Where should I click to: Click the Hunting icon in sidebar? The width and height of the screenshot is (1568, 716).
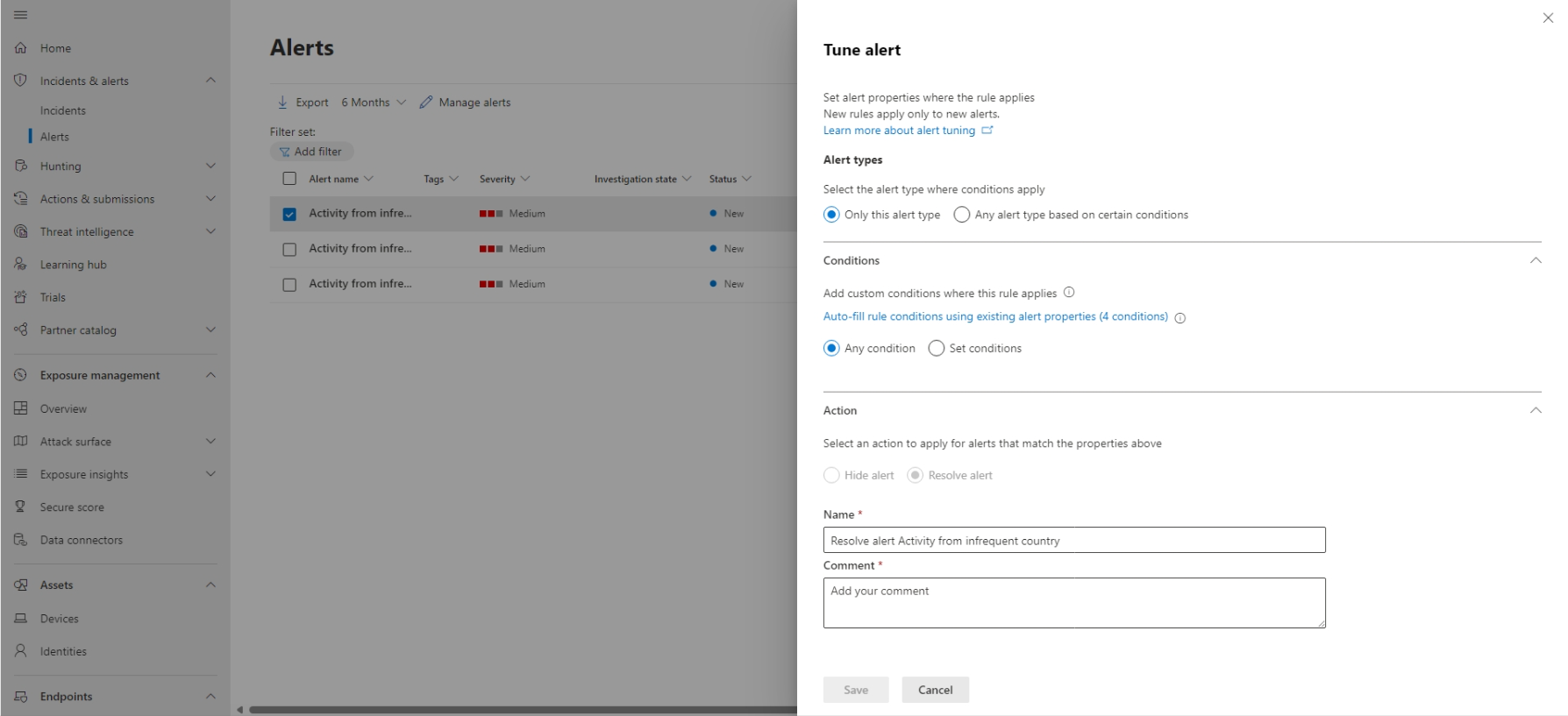(x=20, y=166)
